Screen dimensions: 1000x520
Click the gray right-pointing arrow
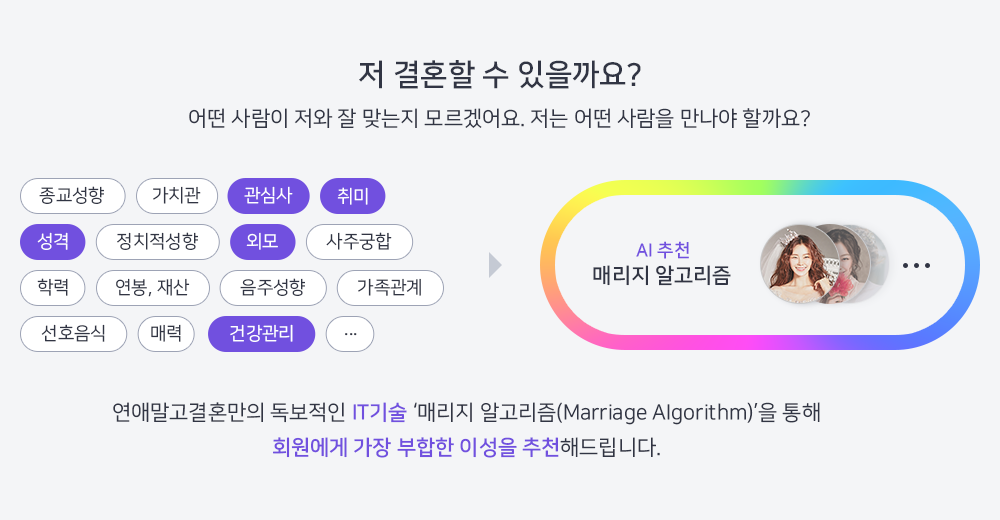click(x=495, y=265)
